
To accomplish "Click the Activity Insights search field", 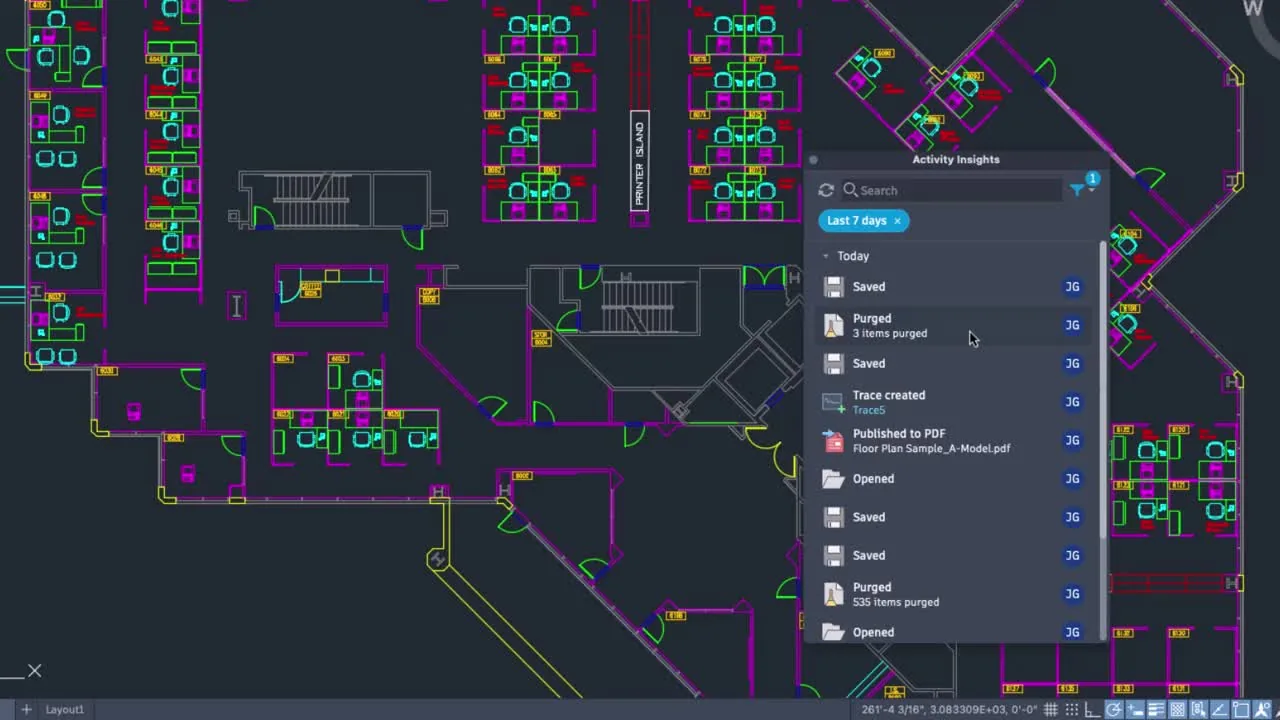I will tap(951, 190).
